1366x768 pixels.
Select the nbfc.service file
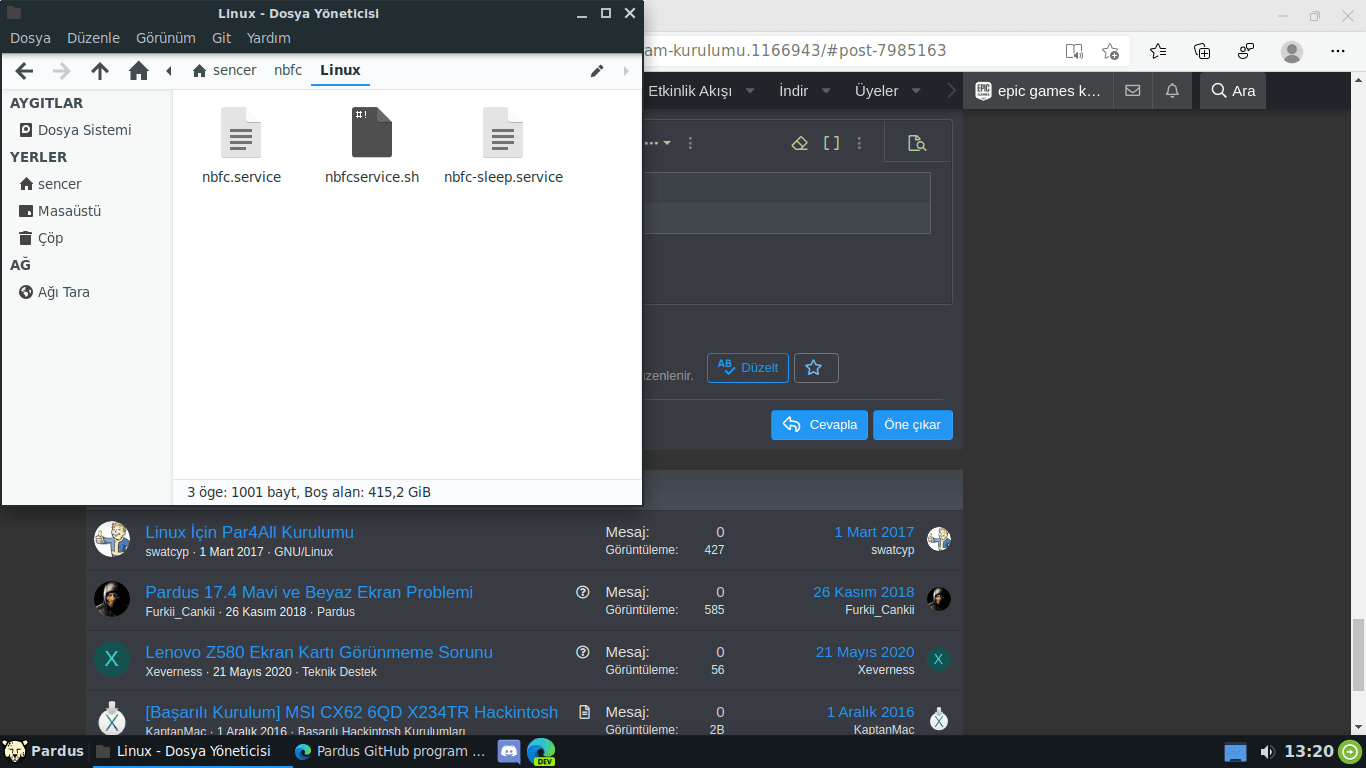(241, 146)
